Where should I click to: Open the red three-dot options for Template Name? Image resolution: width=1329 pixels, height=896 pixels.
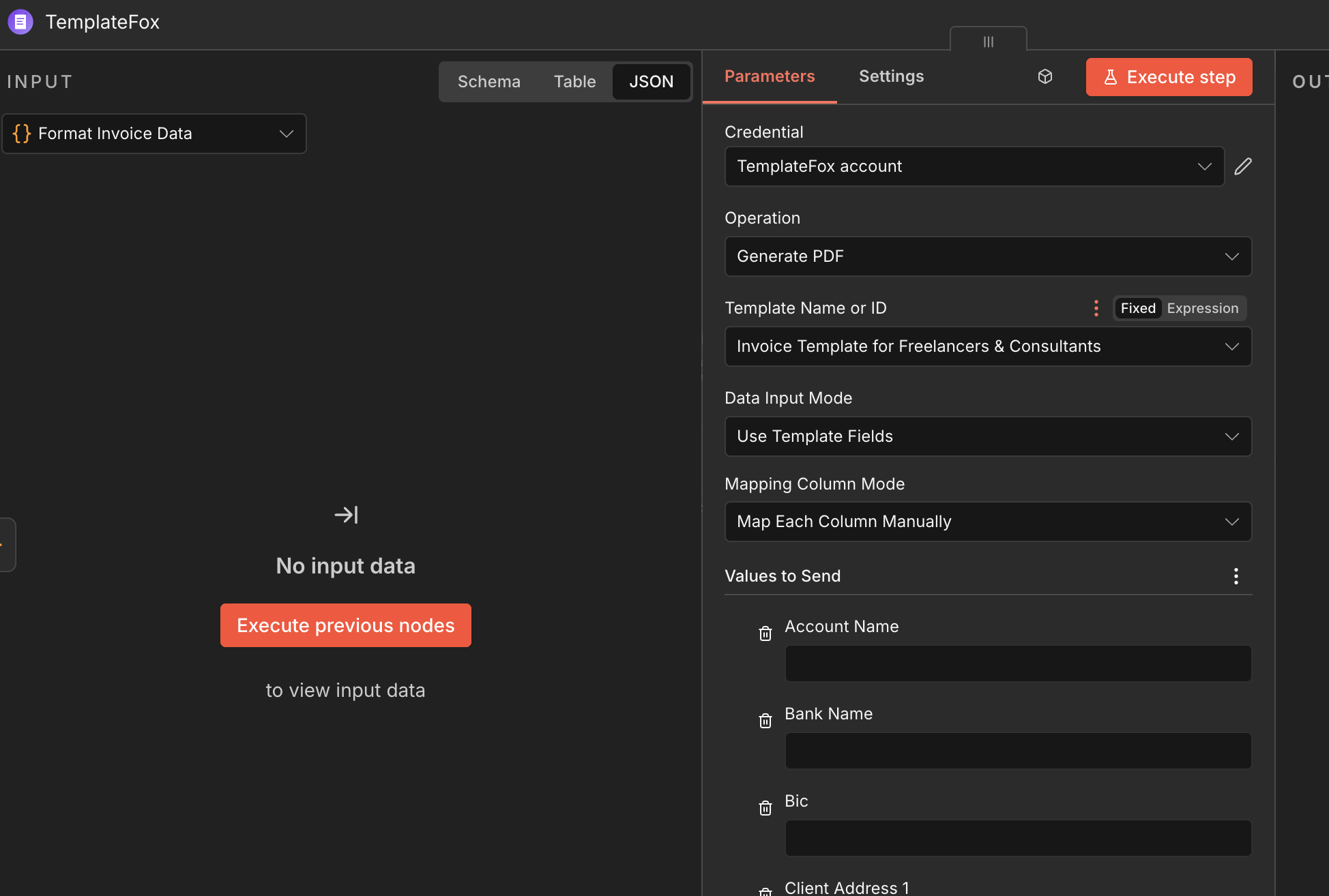point(1096,308)
